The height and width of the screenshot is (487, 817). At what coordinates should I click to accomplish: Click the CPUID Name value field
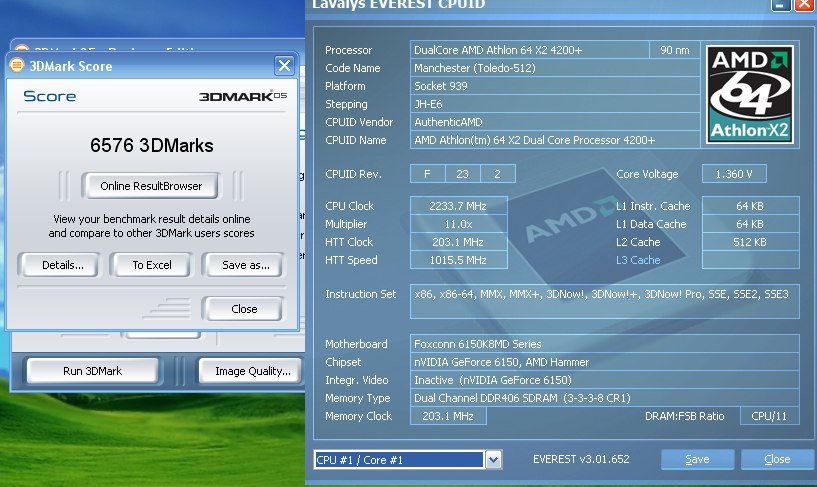point(555,140)
